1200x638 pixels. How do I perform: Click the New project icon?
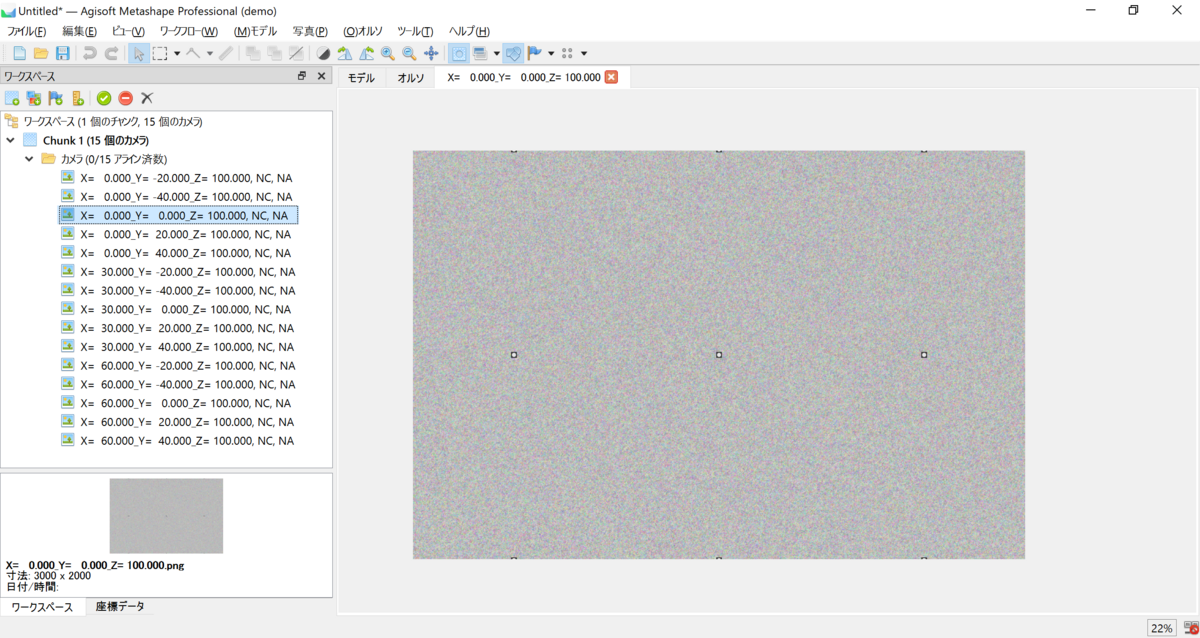click(x=19, y=53)
